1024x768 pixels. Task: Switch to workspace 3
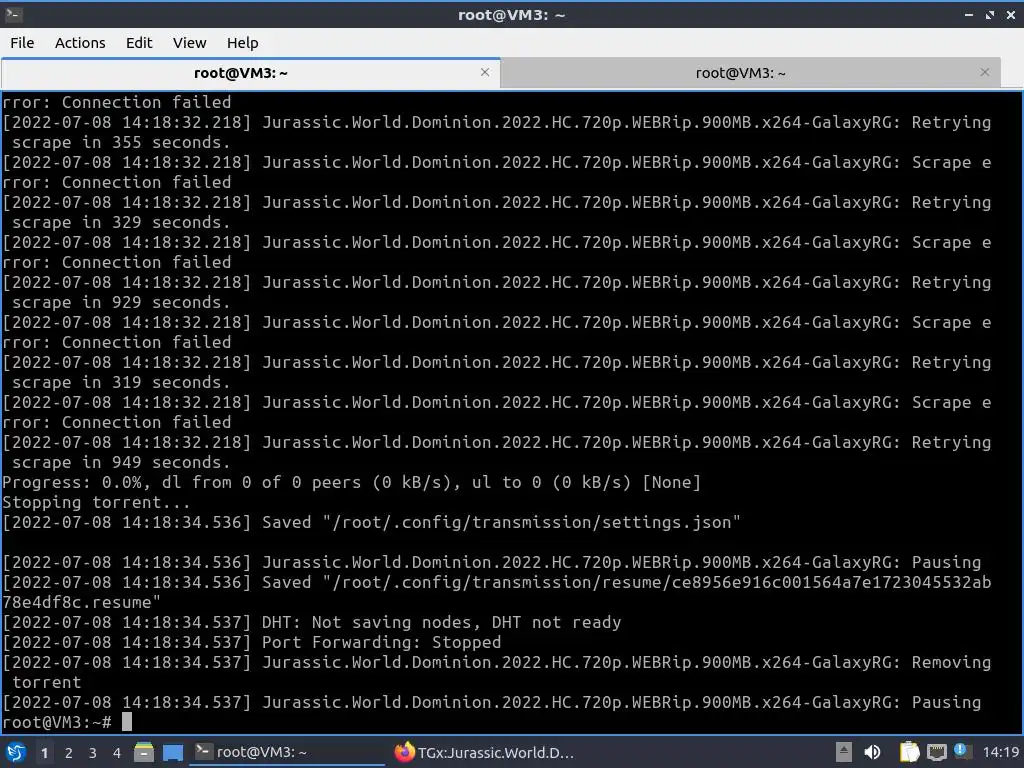click(93, 753)
